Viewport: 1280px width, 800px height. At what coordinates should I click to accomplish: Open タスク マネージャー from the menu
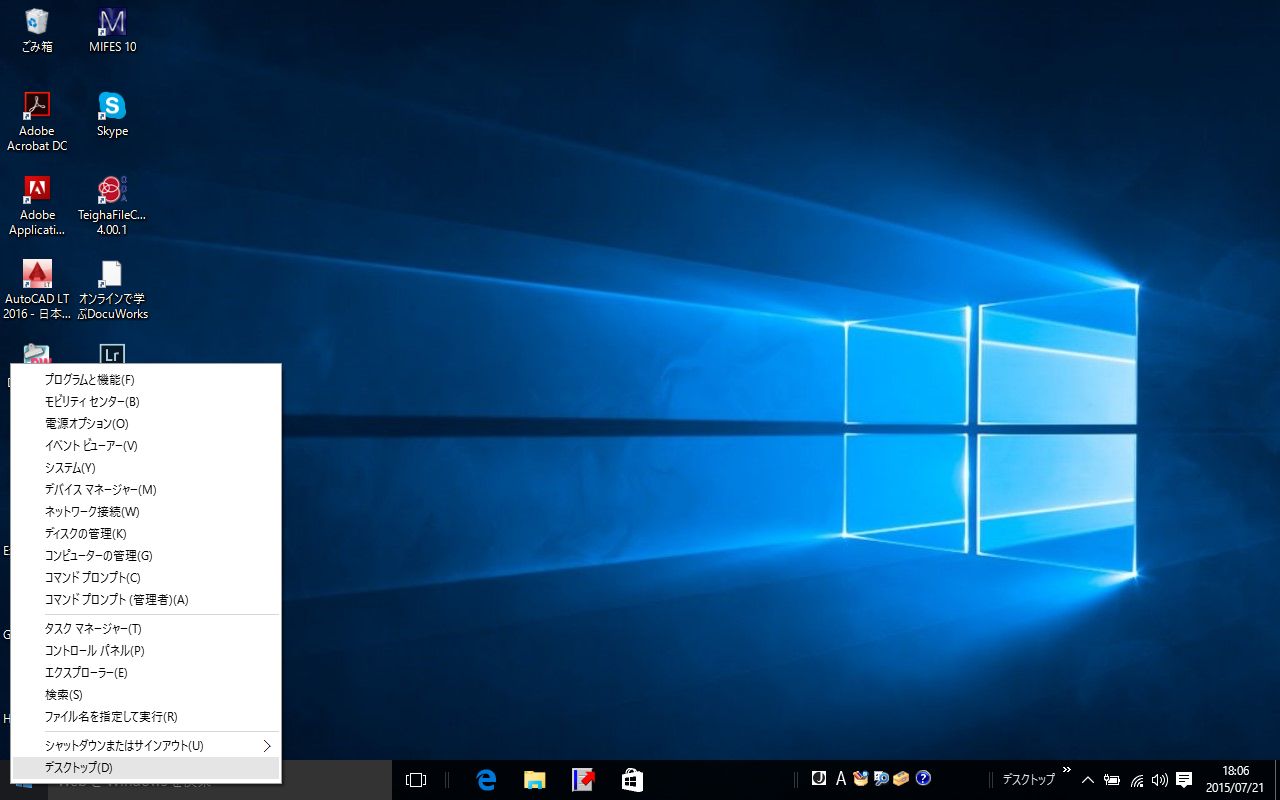click(93, 629)
